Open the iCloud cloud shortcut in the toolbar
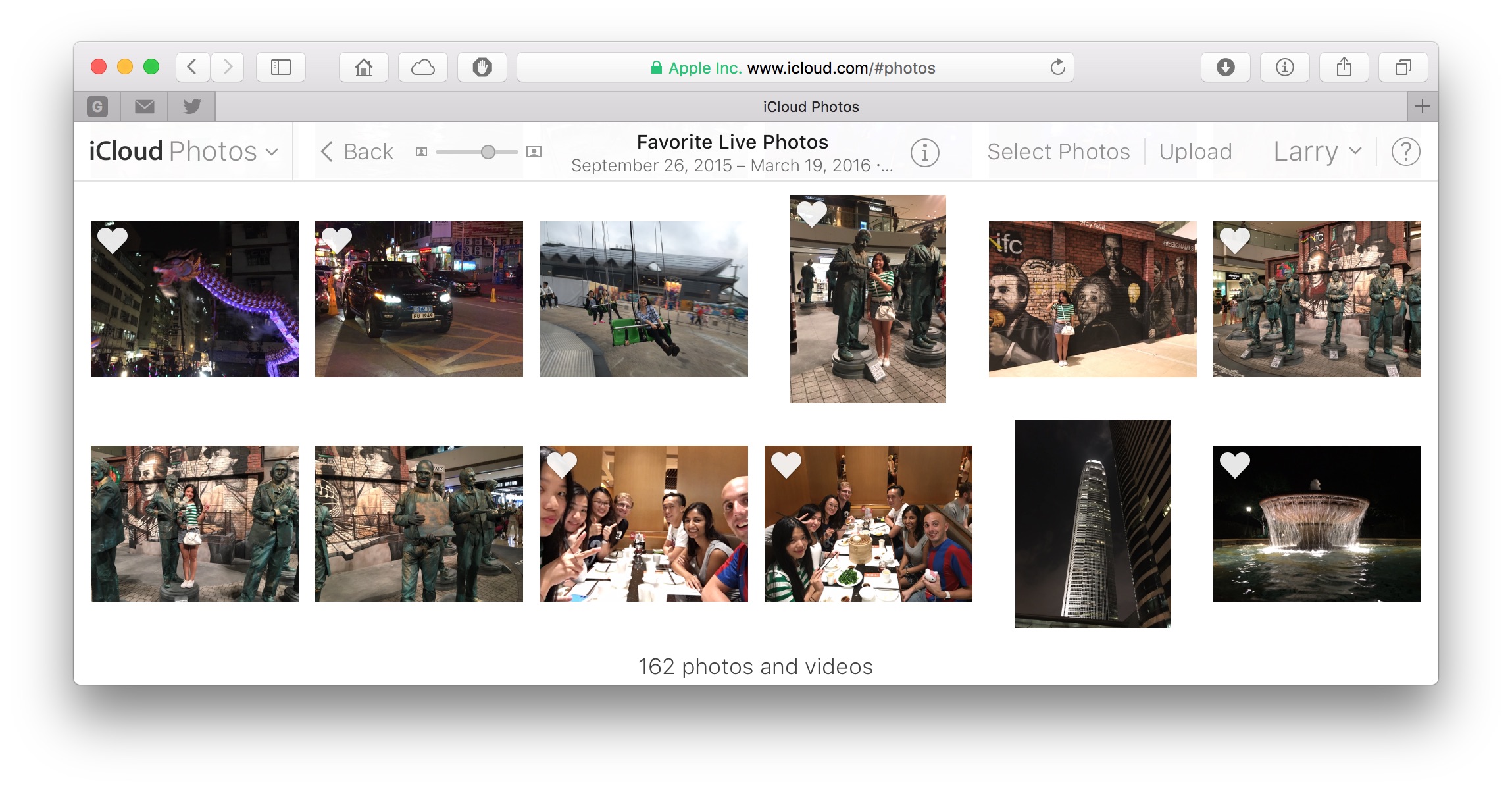Screen dimensions: 1512x790 423,66
